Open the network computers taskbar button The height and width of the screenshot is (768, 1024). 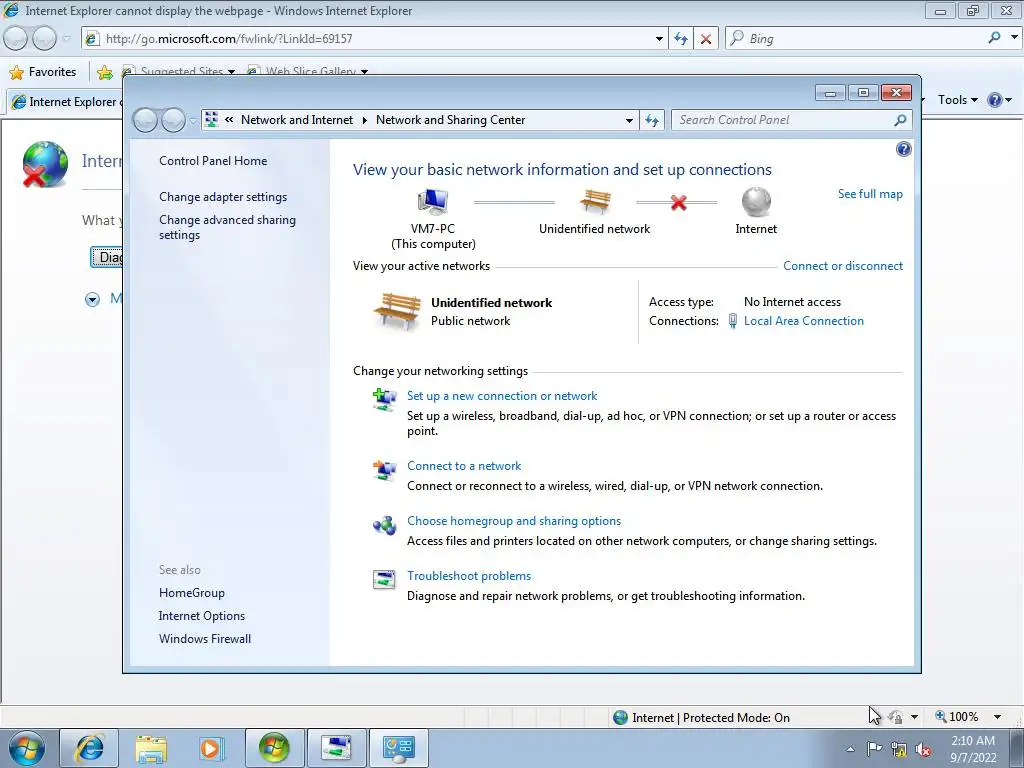click(x=336, y=748)
